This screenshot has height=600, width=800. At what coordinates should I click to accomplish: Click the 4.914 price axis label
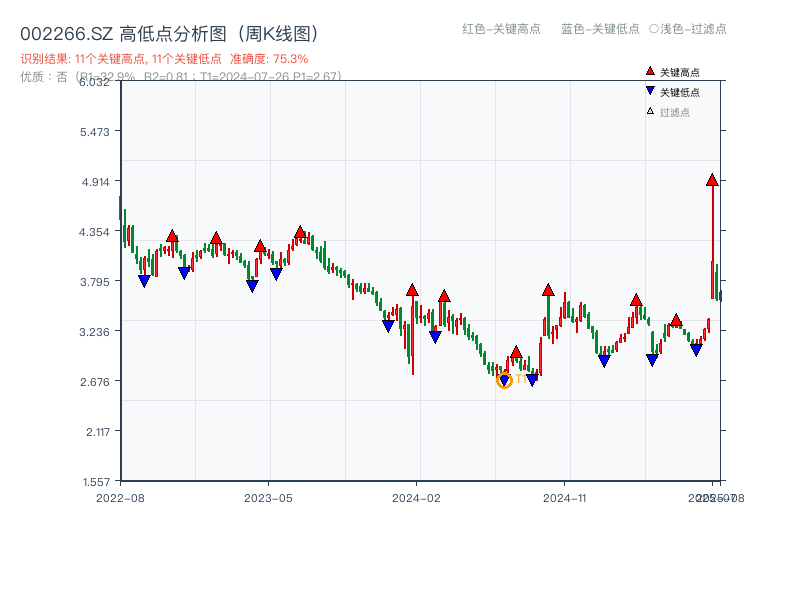pos(99,181)
